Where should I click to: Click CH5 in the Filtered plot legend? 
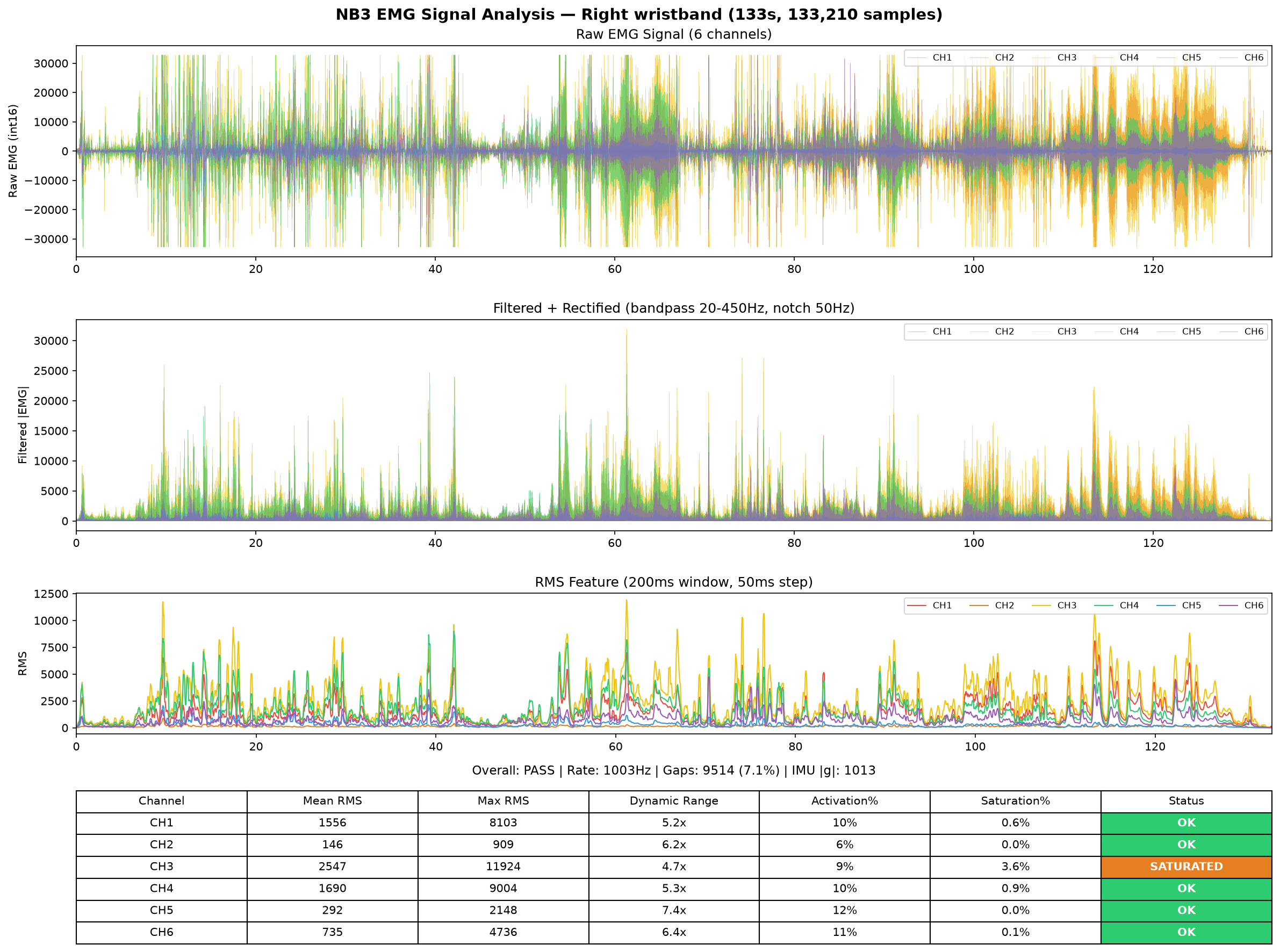pyautogui.click(x=1178, y=331)
